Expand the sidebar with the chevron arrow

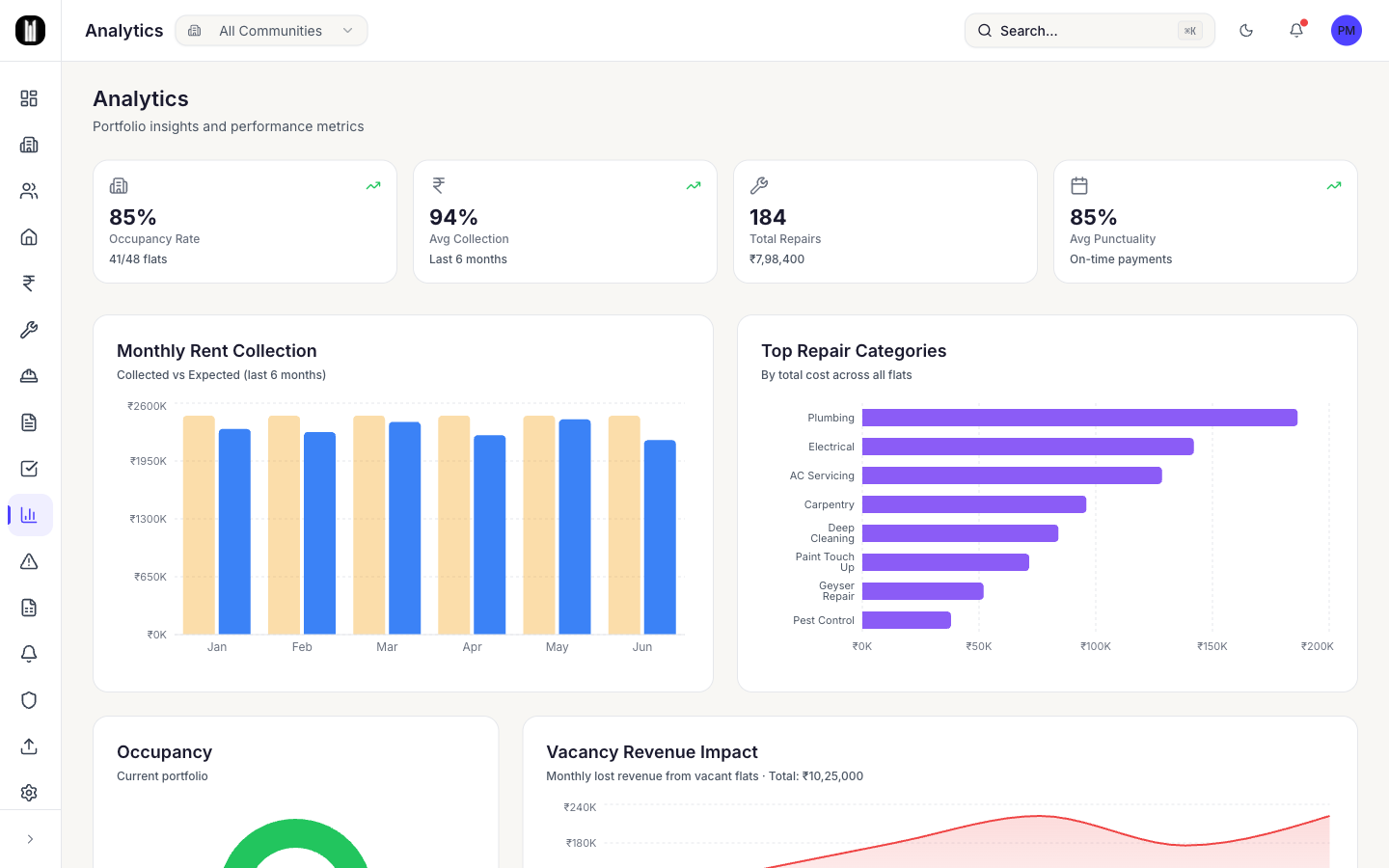[x=30, y=839]
